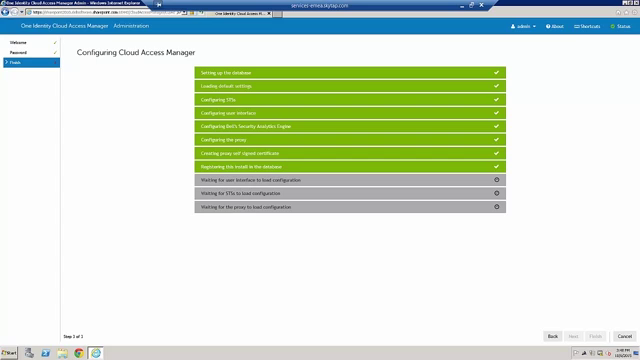Click the checkmark on Configuring STSs
640x360 pixels.
[496, 100]
